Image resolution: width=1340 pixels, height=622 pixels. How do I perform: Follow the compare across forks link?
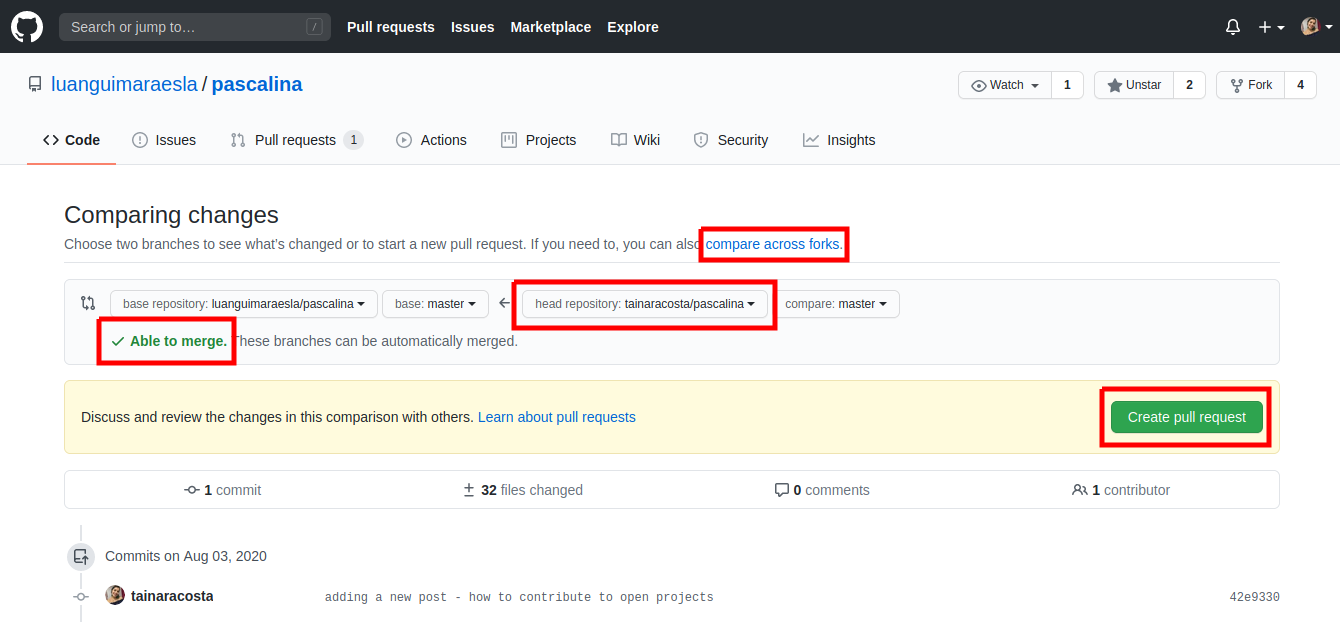(773, 244)
